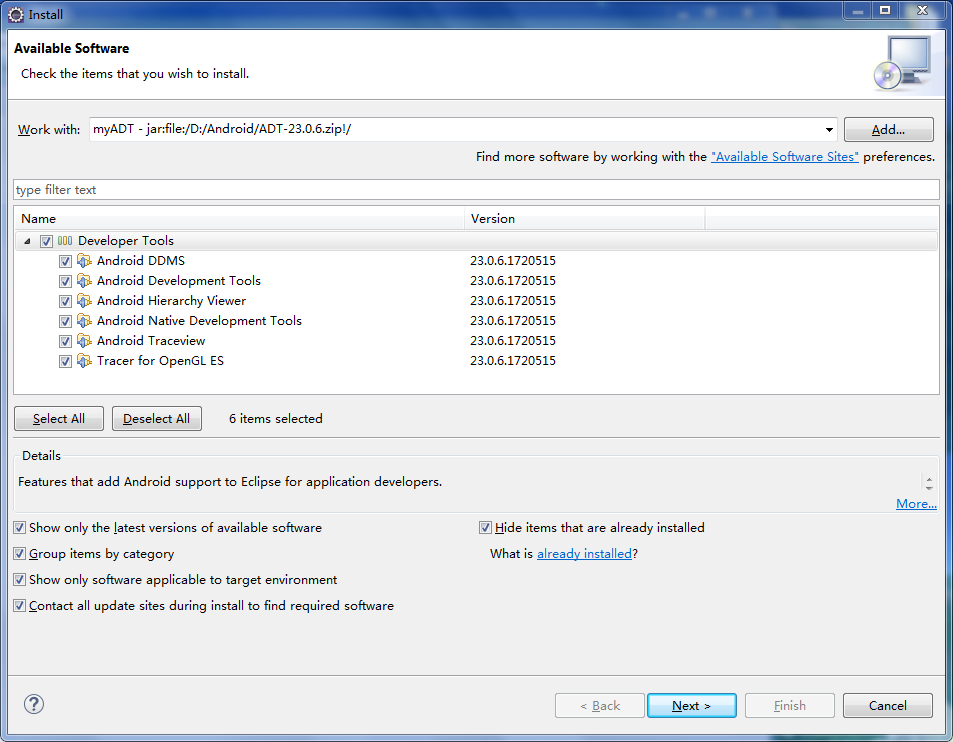
Task: Click the More... details link
Action: point(917,504)
